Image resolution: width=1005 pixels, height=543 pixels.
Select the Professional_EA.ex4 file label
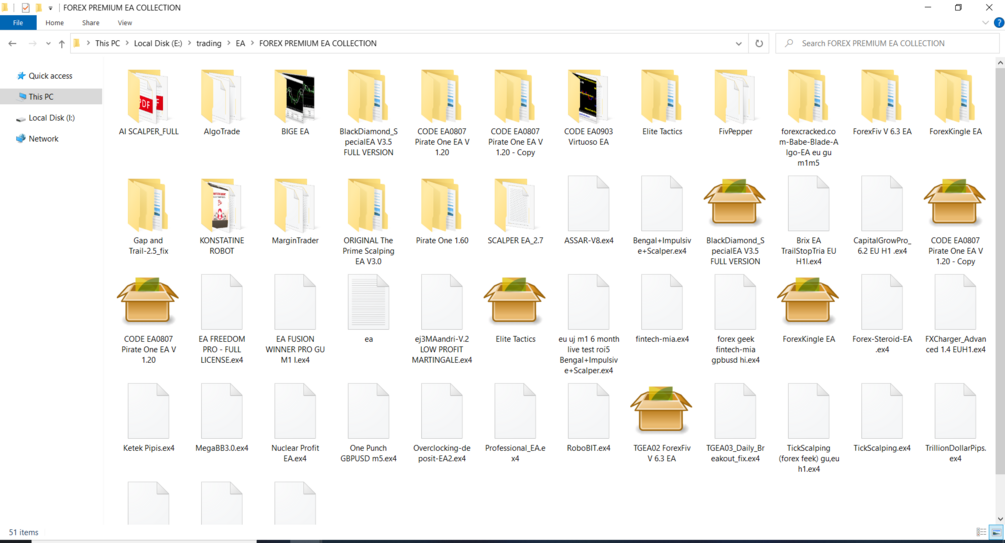(515, 453)
